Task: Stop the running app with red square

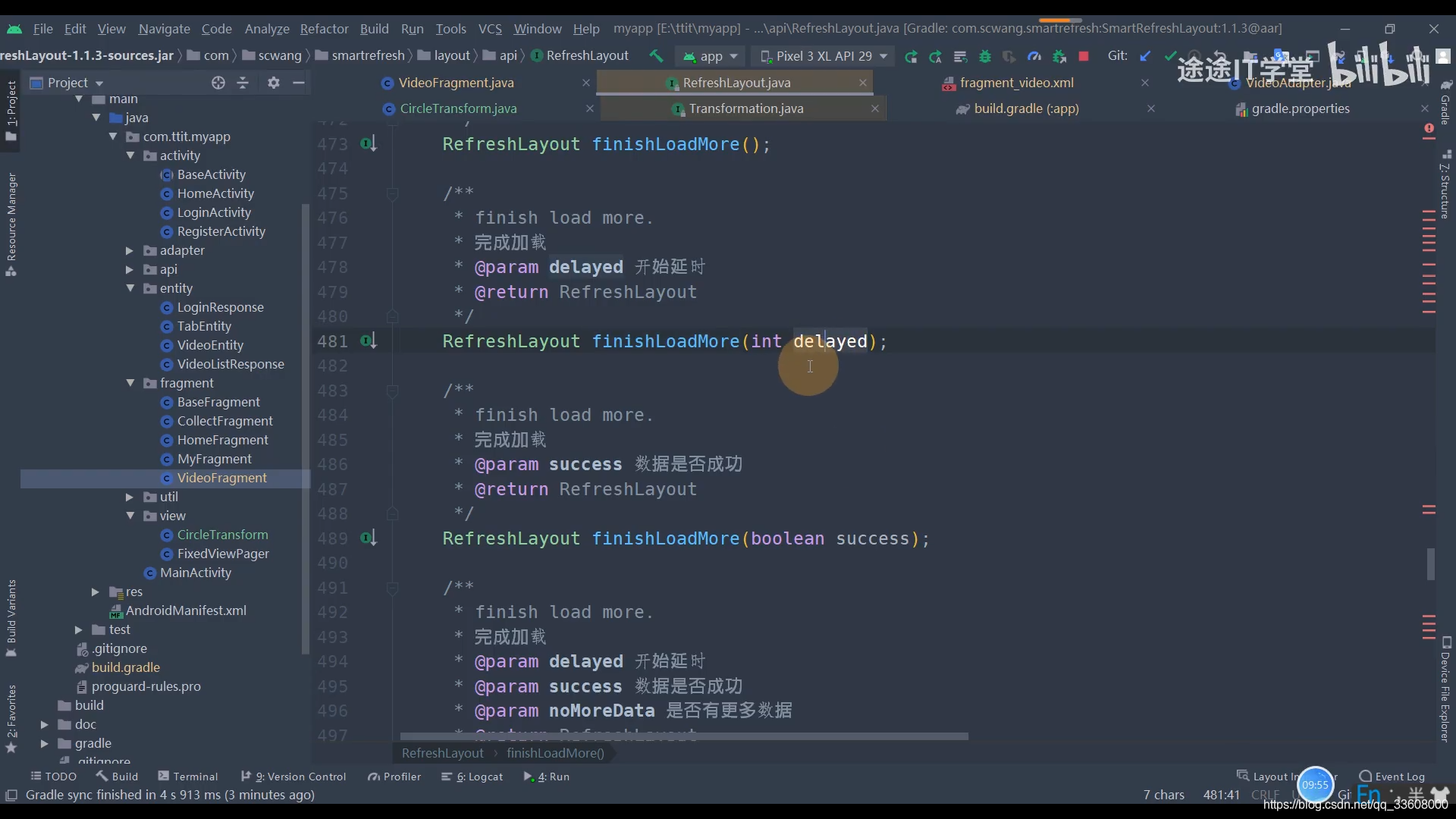Action: [x=1084, y=56]
